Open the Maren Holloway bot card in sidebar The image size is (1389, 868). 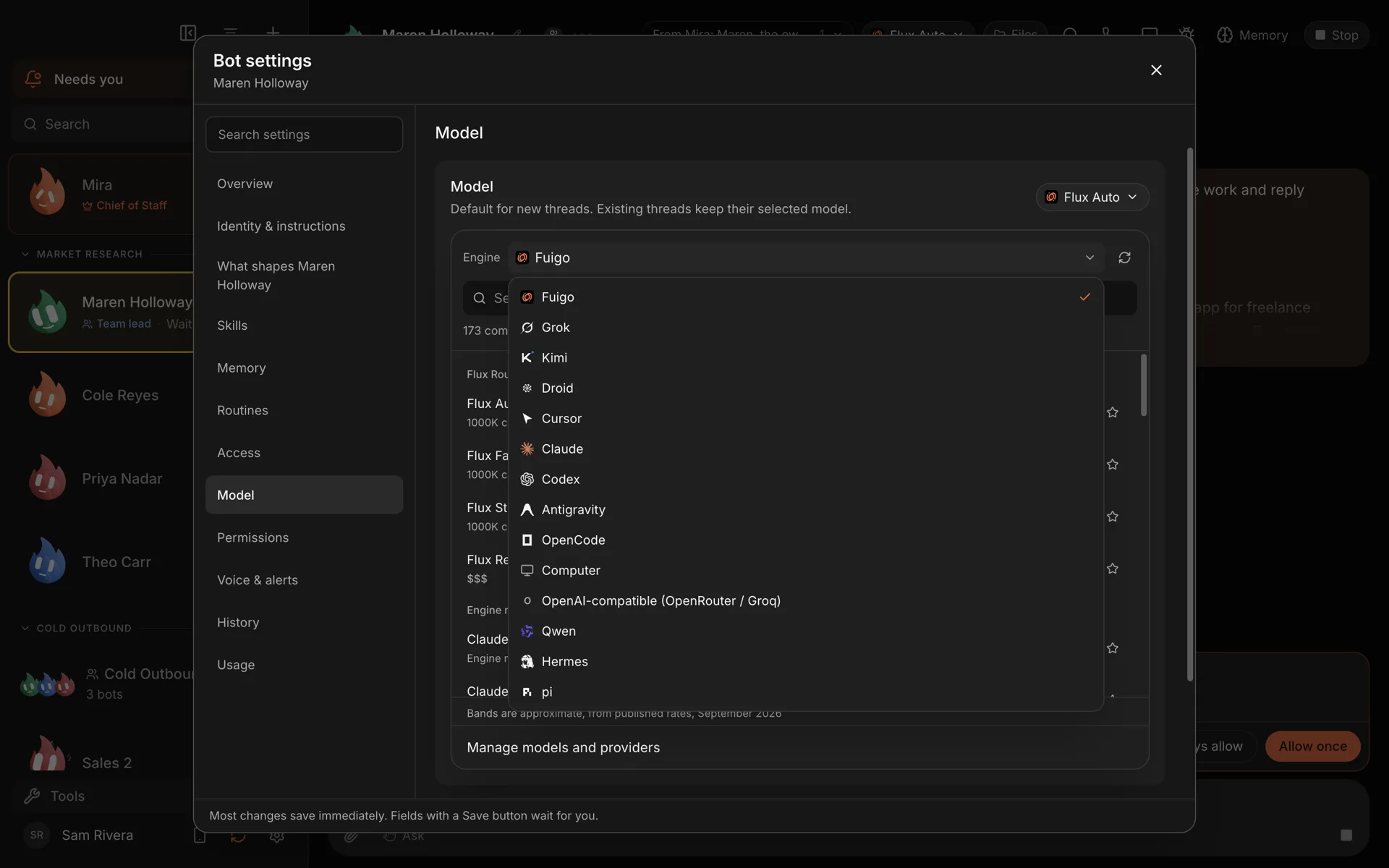point(101,312)
